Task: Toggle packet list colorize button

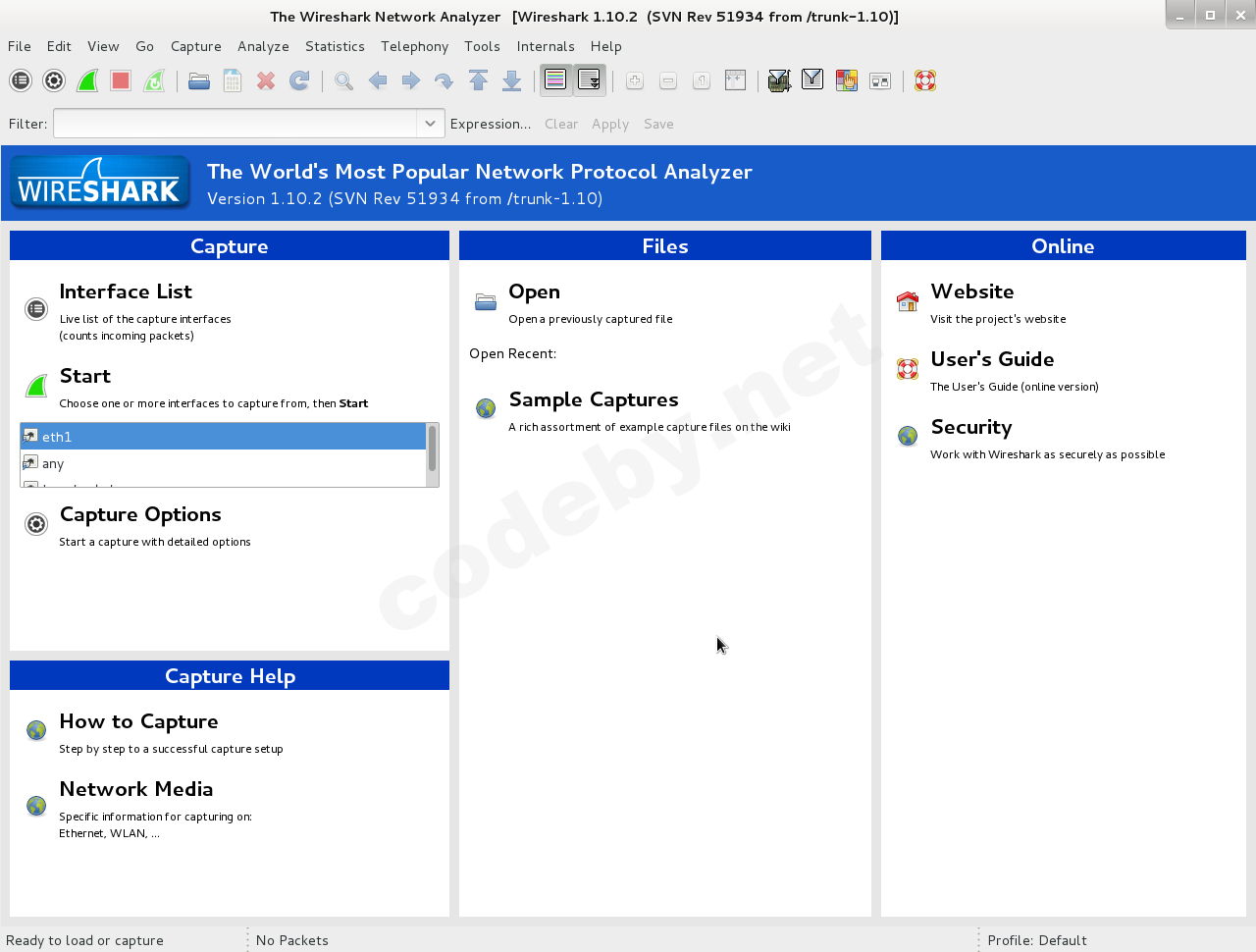Action: 555,80
